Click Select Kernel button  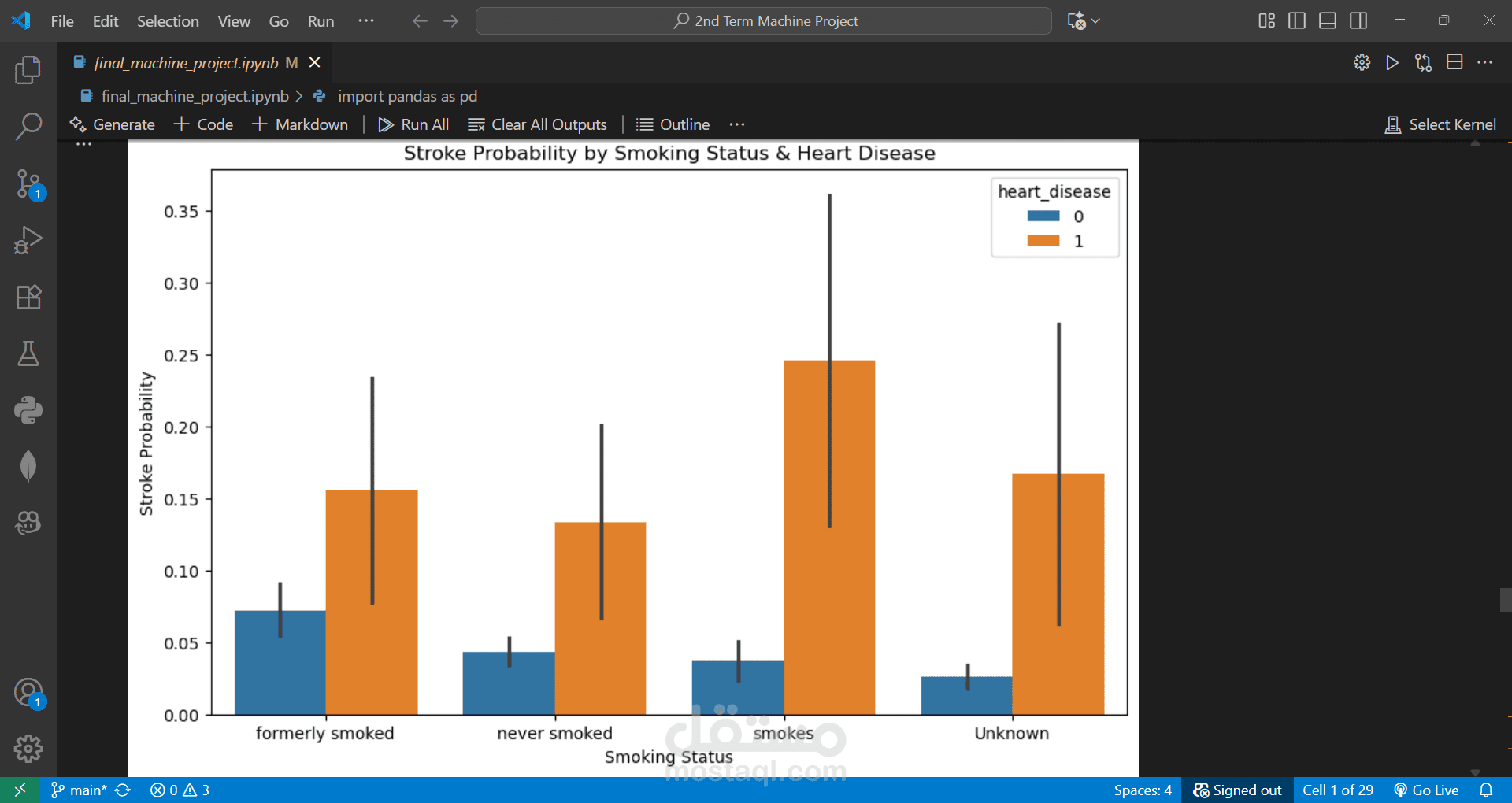[1440, 124]
